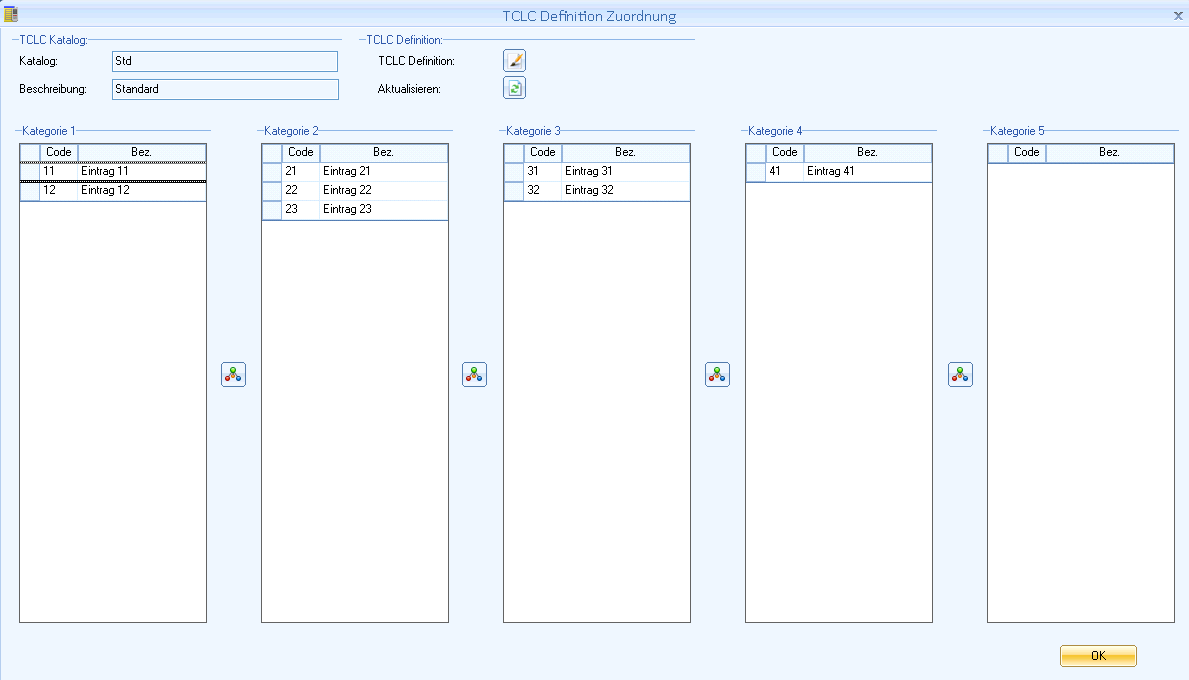Click row selector of Eintrag 11
Screen dimensions: 1189x680
point(30,171)
